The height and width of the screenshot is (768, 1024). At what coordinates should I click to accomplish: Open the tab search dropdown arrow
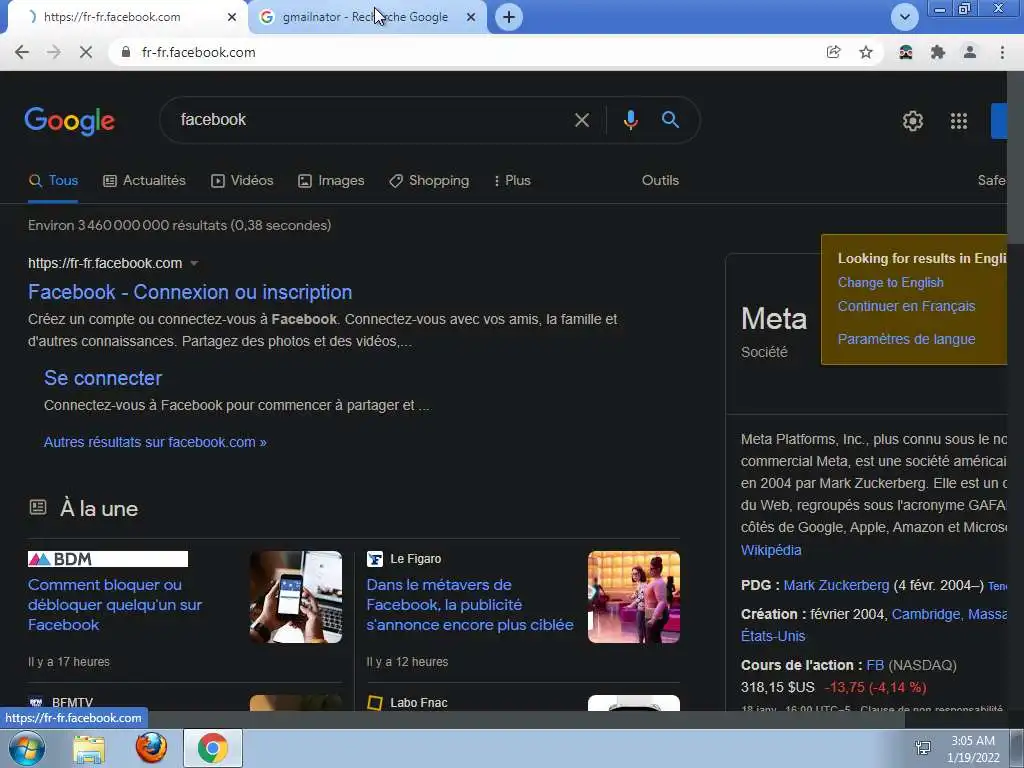coord(904,17)
